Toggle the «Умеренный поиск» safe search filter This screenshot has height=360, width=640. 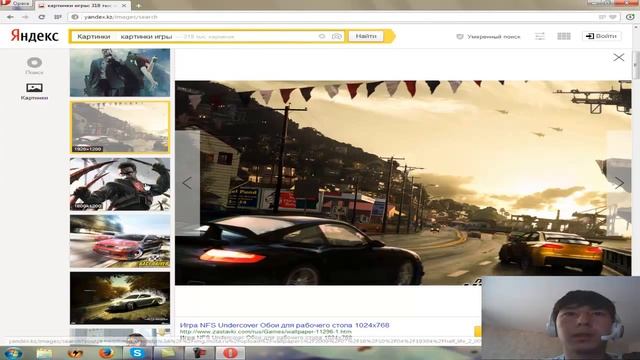pyautogui.click(x=488, y=36)
